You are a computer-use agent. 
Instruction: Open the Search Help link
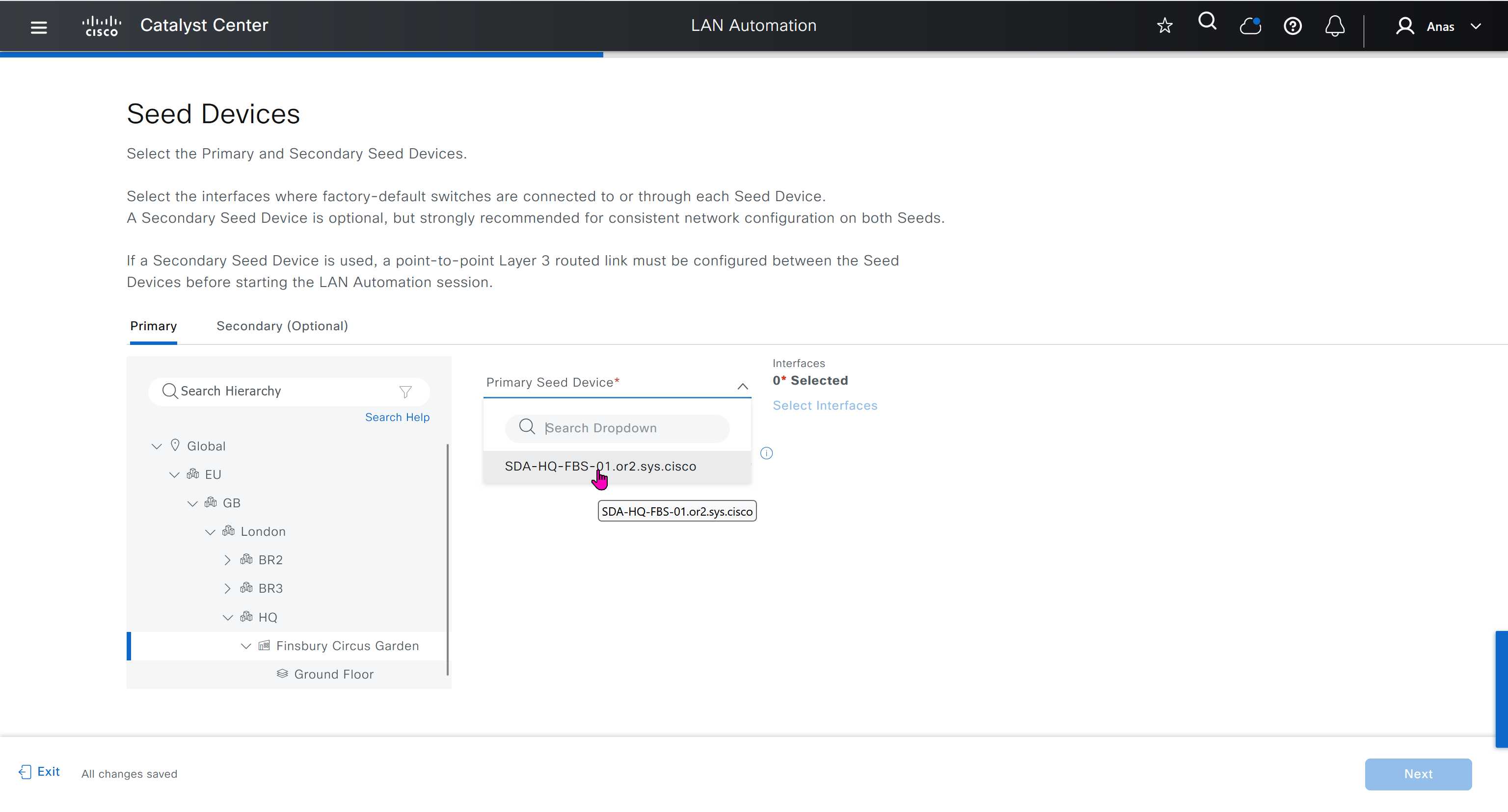(x=397, y=417)
